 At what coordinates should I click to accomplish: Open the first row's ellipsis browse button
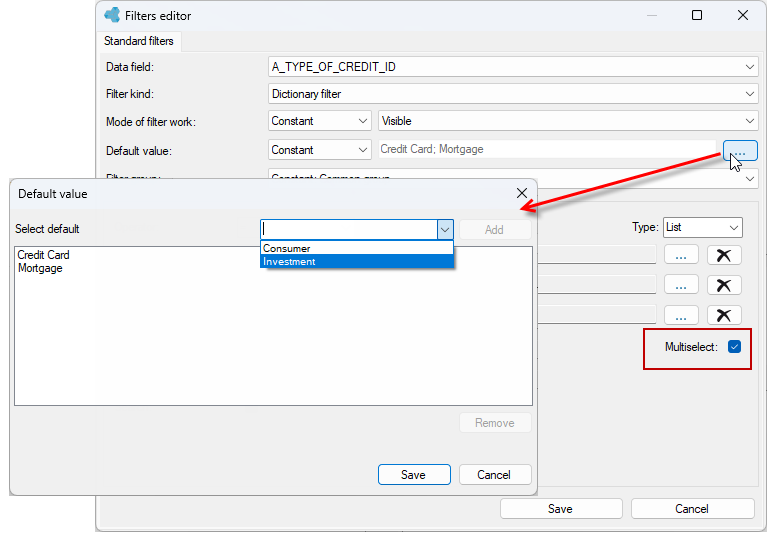point(681,255)
